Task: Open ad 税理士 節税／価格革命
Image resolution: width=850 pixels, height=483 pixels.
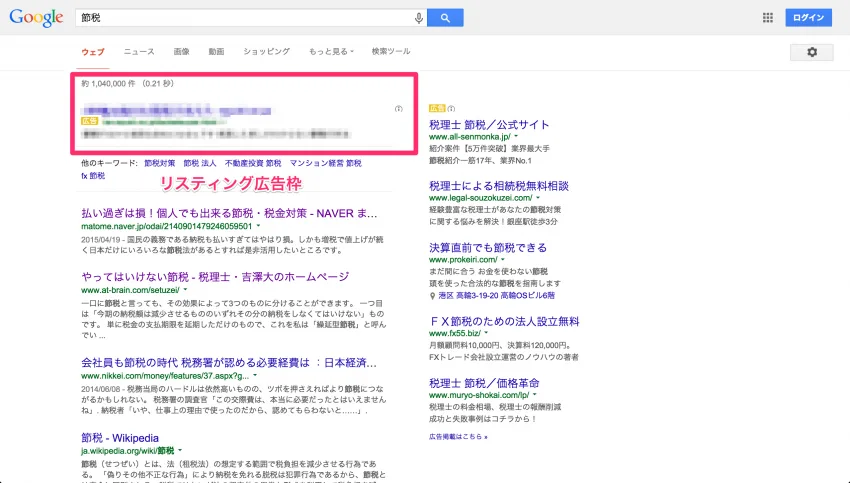Action: click(484, 383)
